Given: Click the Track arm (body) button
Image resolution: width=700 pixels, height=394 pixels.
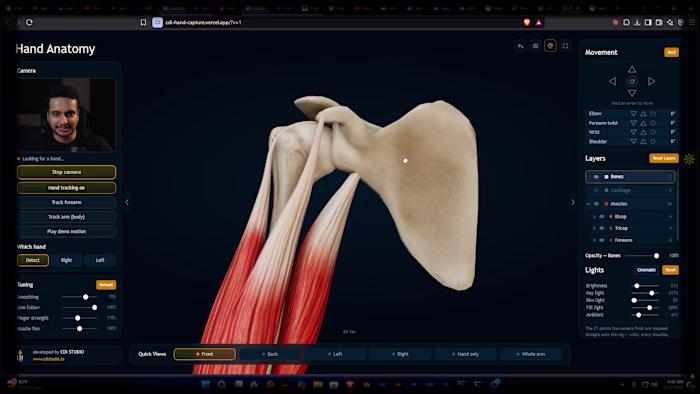Looking at the screenshot, I should (x=67, y=217).
